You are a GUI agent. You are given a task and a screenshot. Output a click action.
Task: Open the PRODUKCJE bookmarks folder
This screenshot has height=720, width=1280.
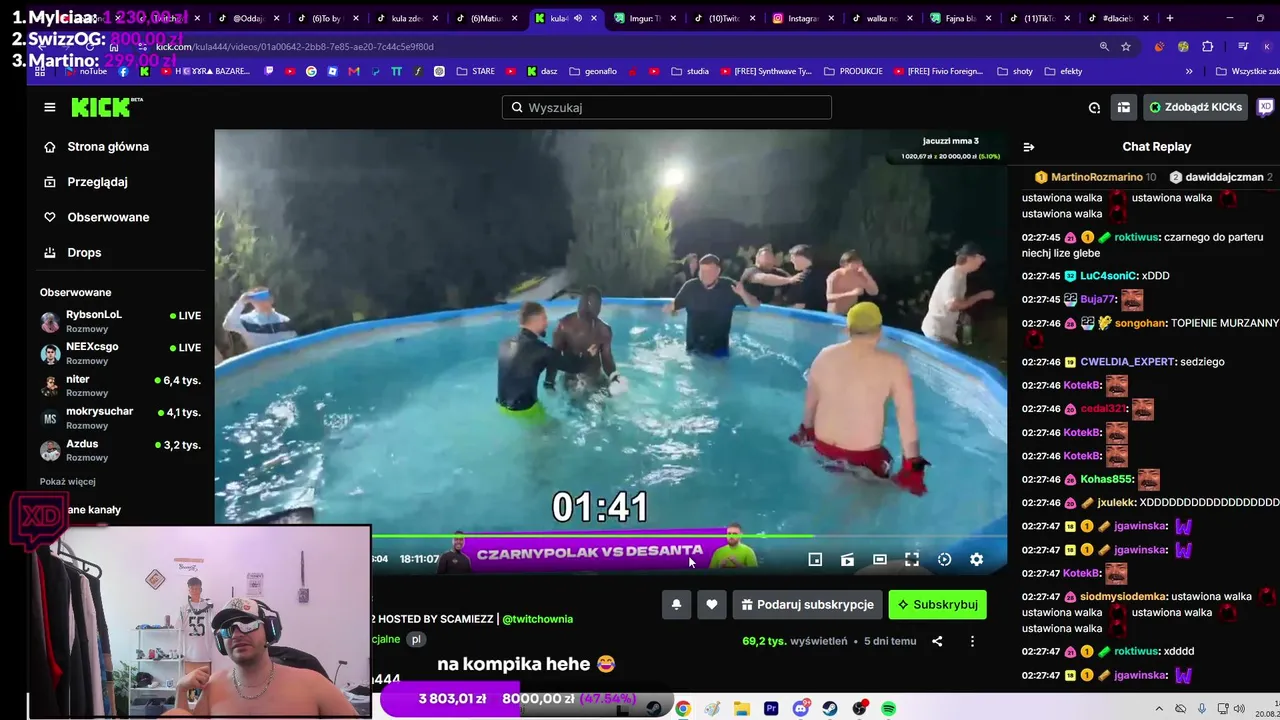852,72
